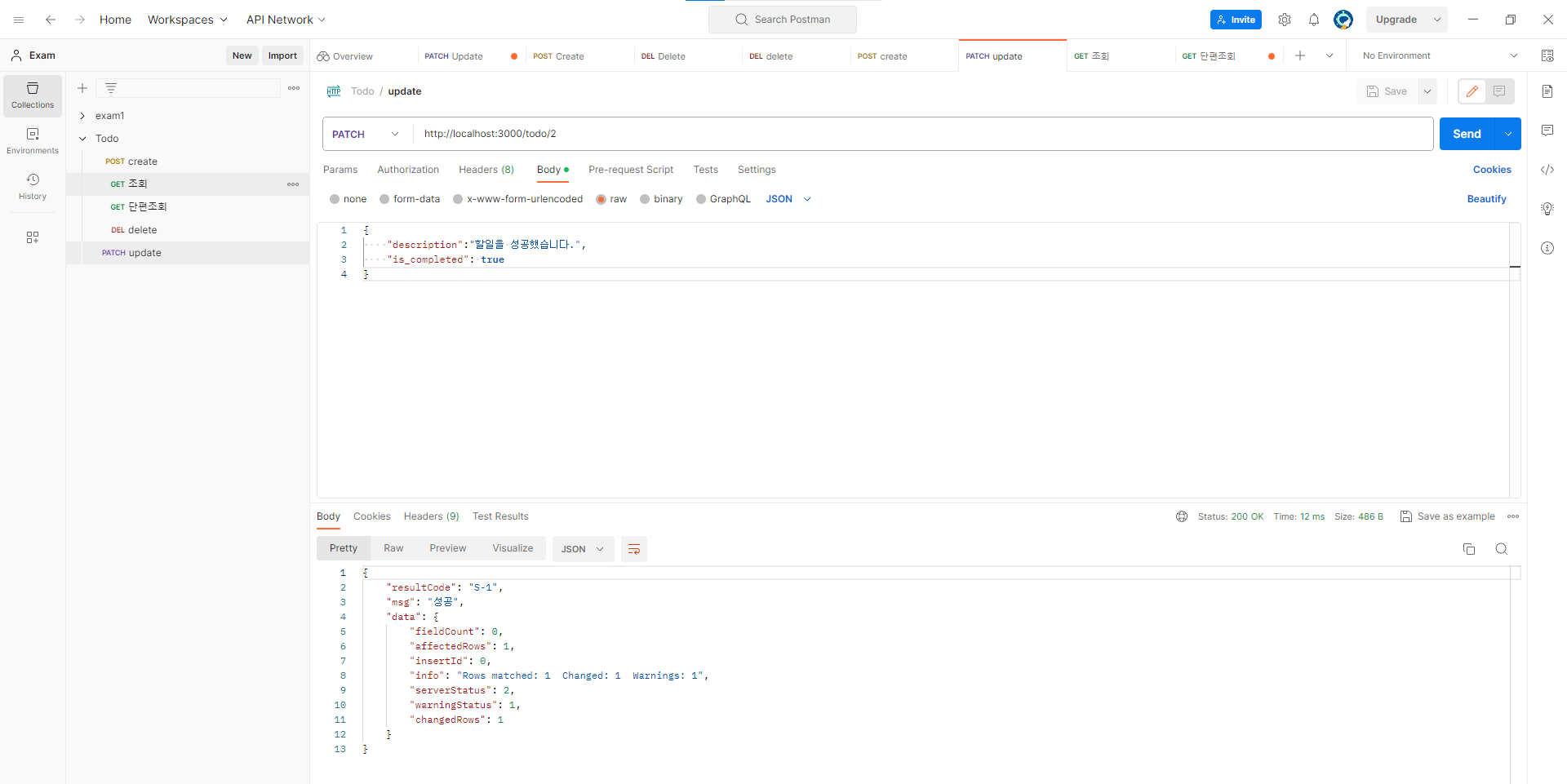Open the Collections sidebar panel

tap(33, 95)
